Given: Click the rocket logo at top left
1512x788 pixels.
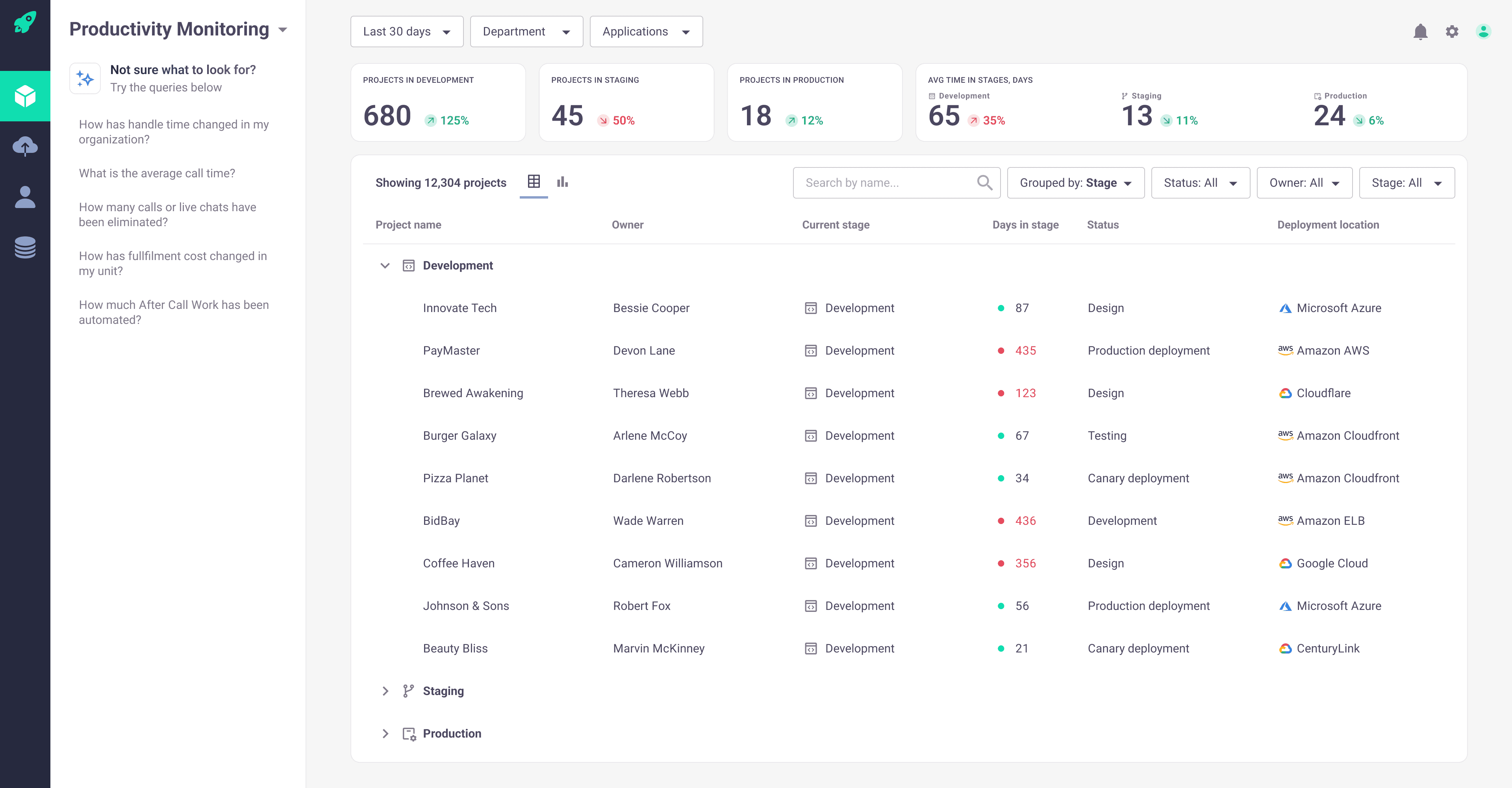Looking at the screenshot, I should [24, 22].
